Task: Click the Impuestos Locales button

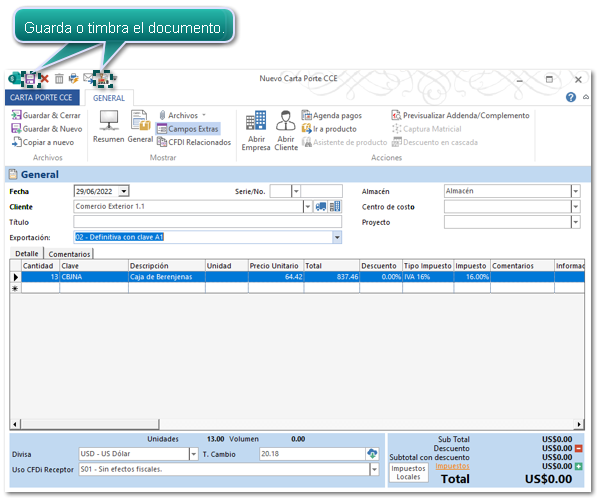Action: click(x=408, y=473)
